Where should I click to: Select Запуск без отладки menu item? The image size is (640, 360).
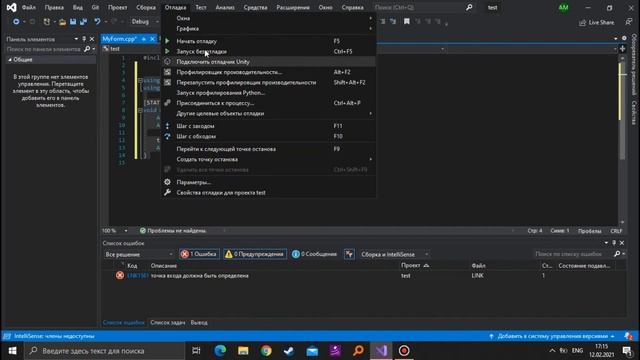[269, 51]
